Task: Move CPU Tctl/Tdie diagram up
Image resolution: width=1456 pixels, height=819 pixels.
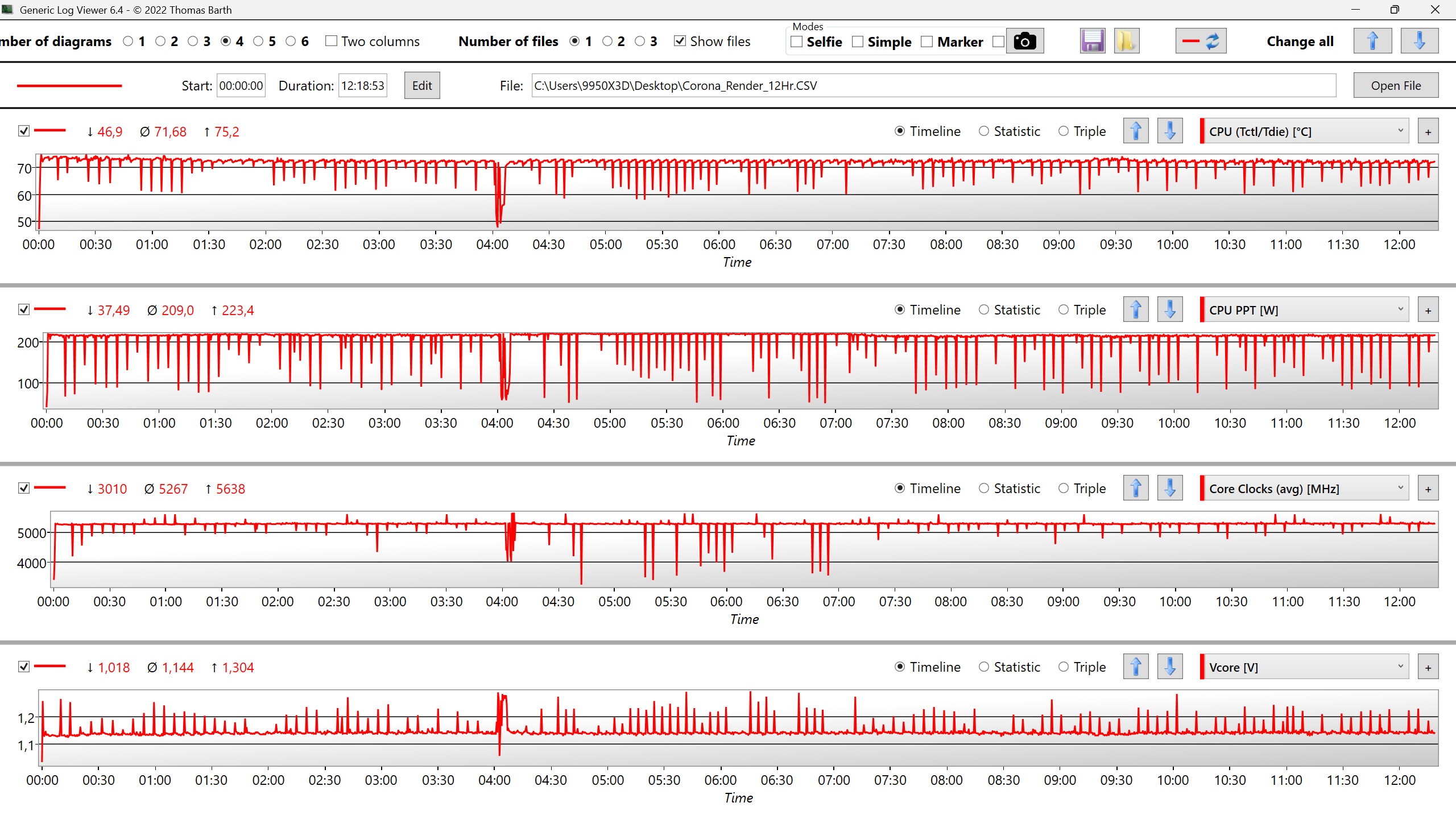Action: click(x=1136, y=131)
